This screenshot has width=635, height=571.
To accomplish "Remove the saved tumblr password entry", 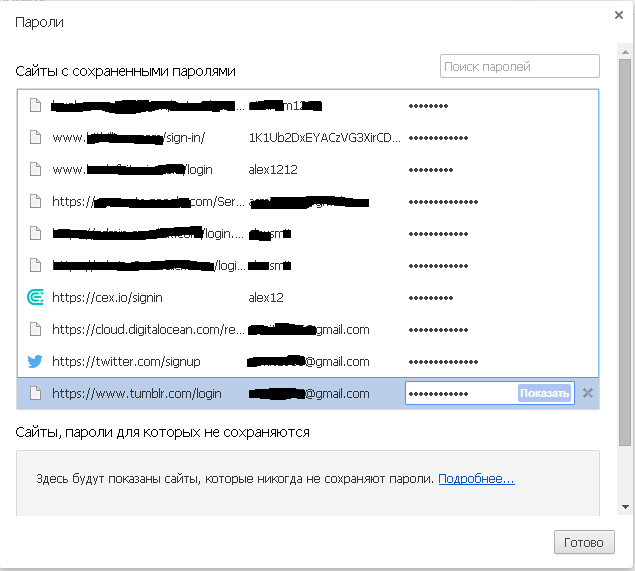I will (x=588, y=393).
